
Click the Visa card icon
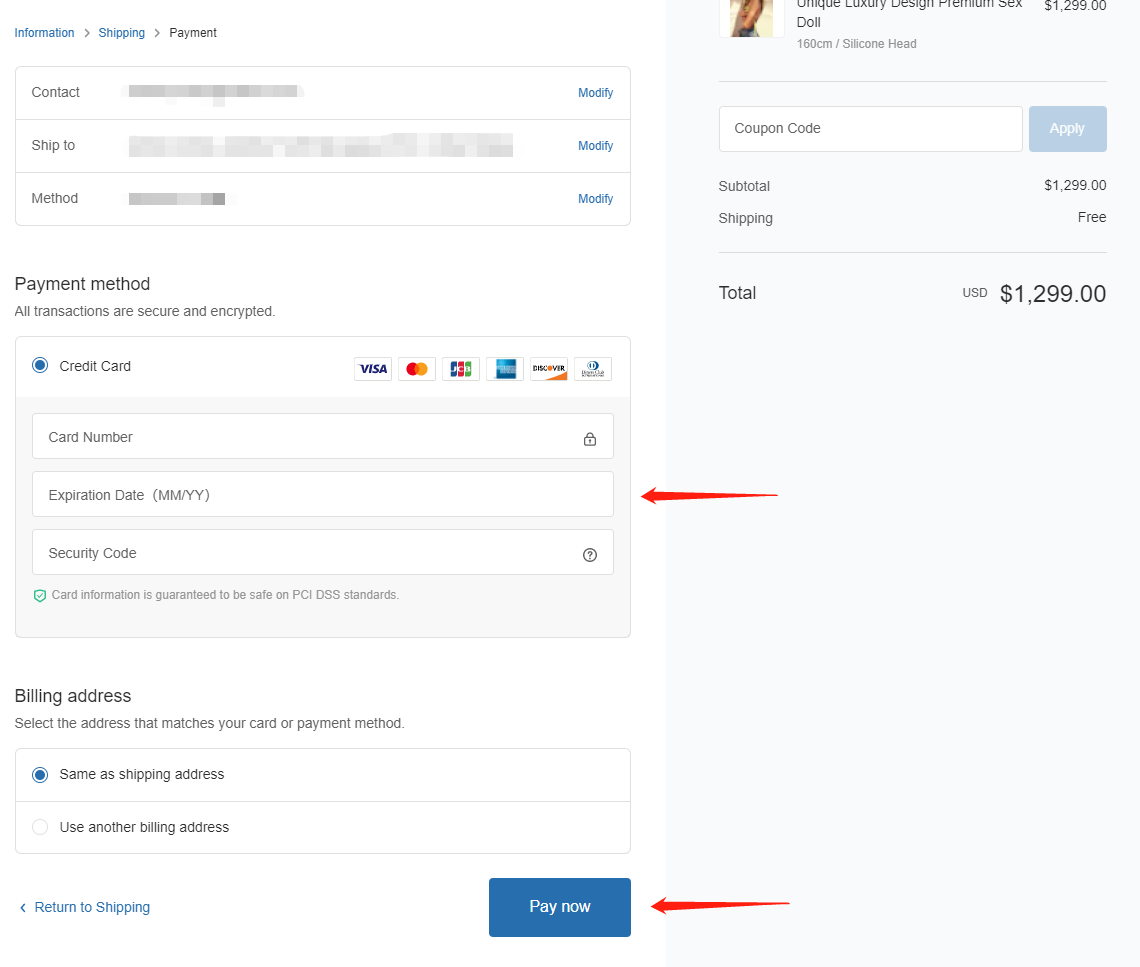(x=373, y=369)
